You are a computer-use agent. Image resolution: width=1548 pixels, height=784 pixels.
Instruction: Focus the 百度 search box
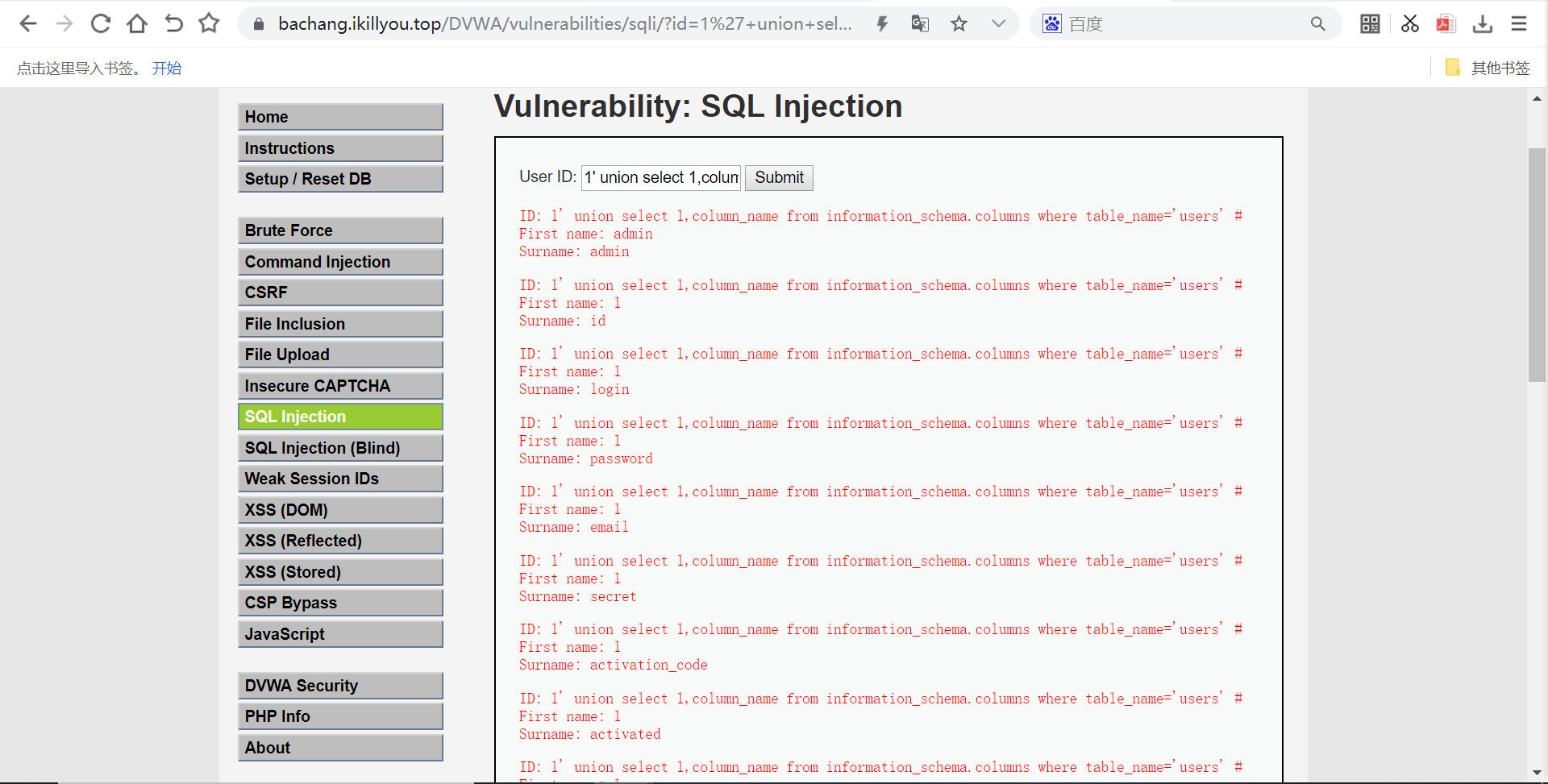click(1185, 24)
